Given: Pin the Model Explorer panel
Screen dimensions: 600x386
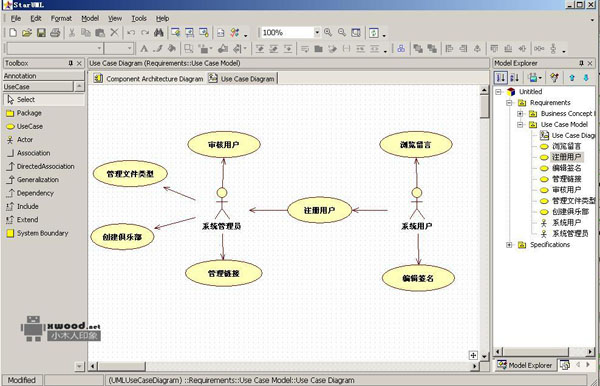Looking at the screenshot, I should (581, 63).
